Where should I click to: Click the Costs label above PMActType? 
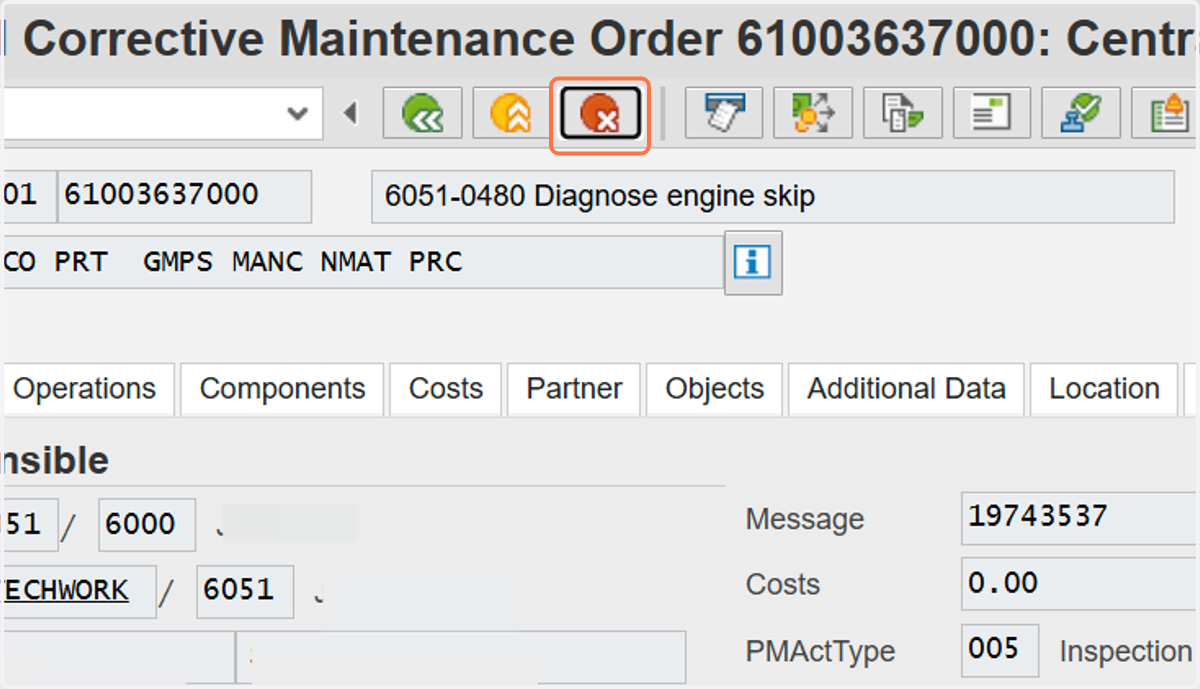click(783, 585)
